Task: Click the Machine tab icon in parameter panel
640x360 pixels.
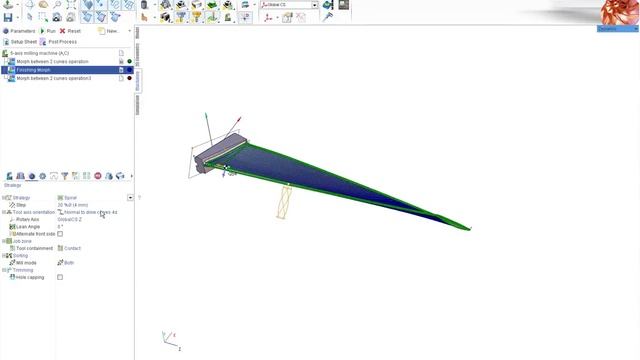Action: click(x=9, y=176)
